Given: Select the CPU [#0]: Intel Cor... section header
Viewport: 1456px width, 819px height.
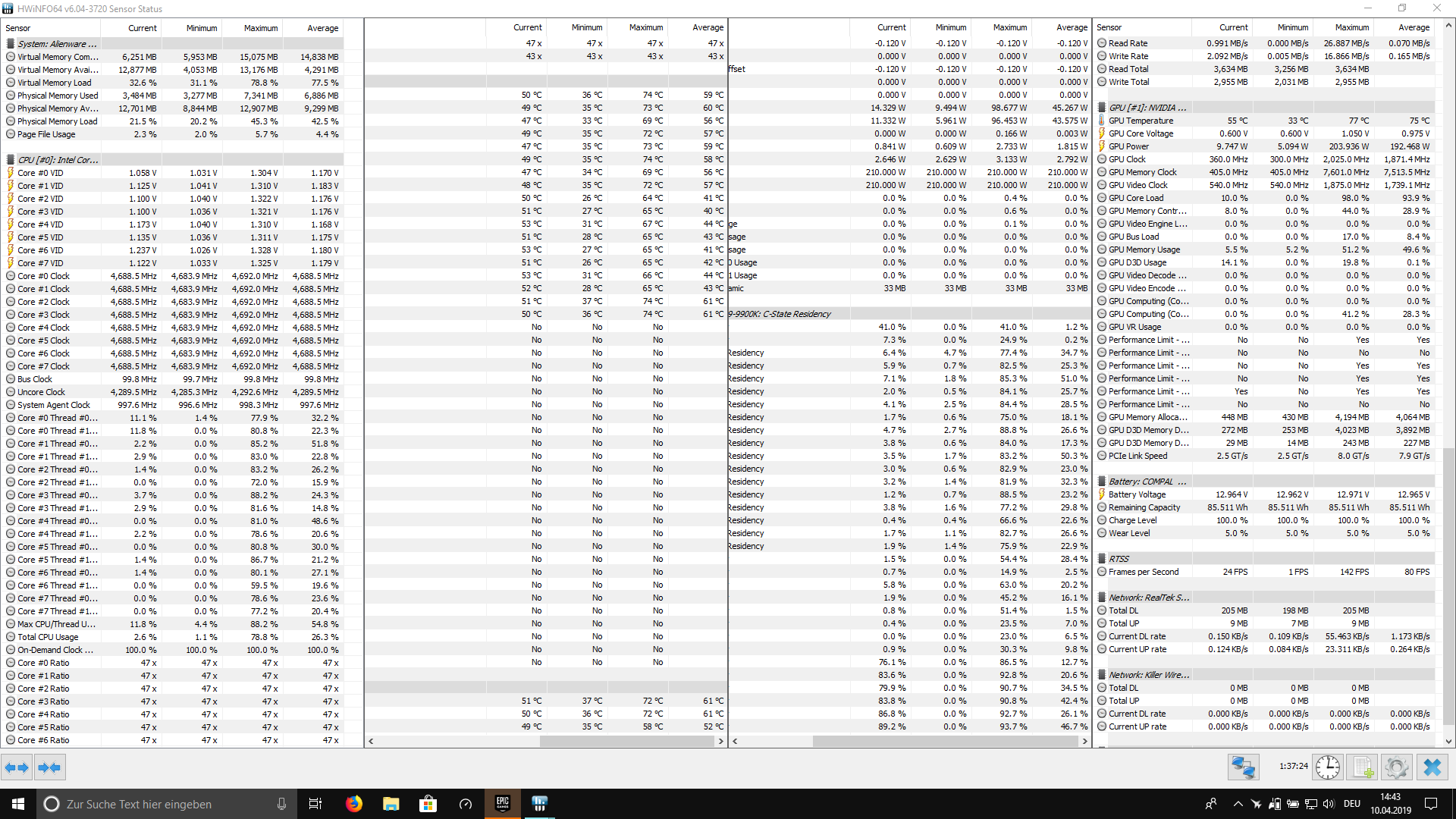Looking at the screenshot, I should pyautogui.click(x=174, y=160).
